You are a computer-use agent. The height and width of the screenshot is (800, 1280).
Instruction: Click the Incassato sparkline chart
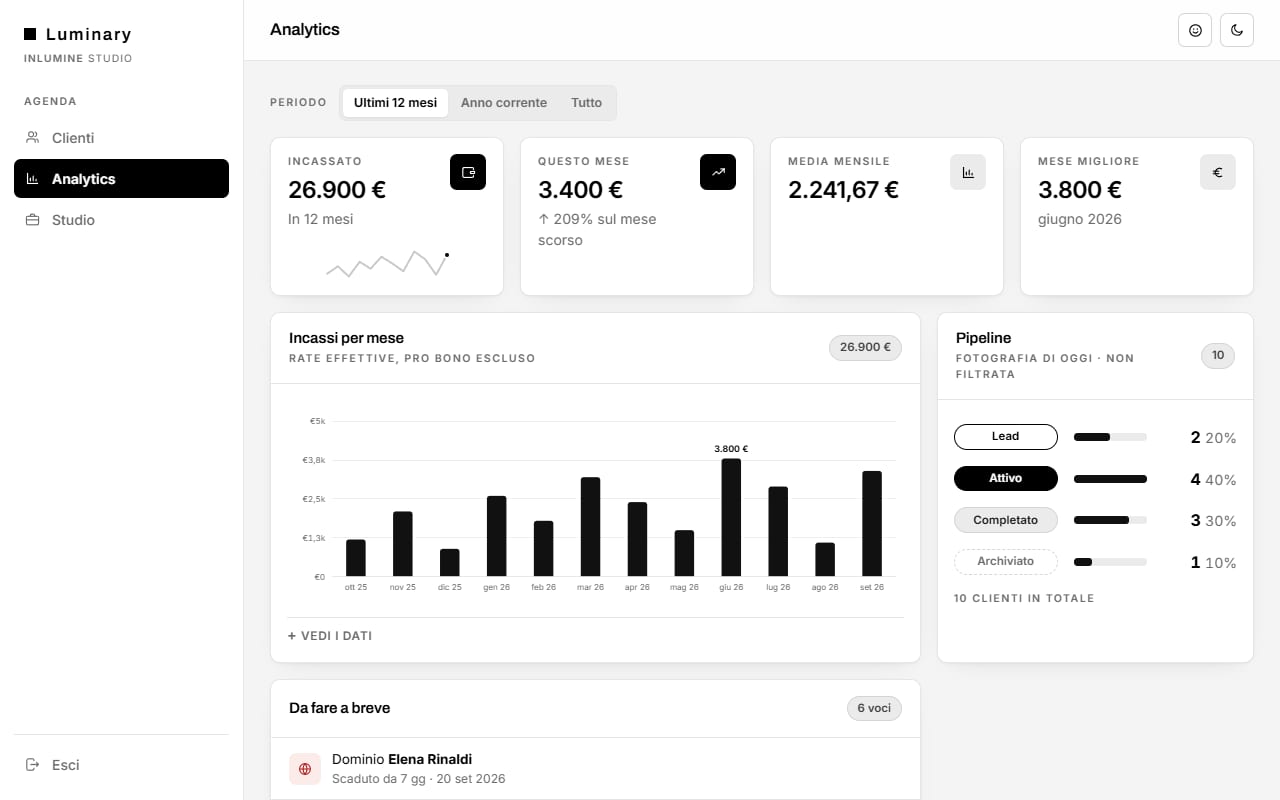387,263
